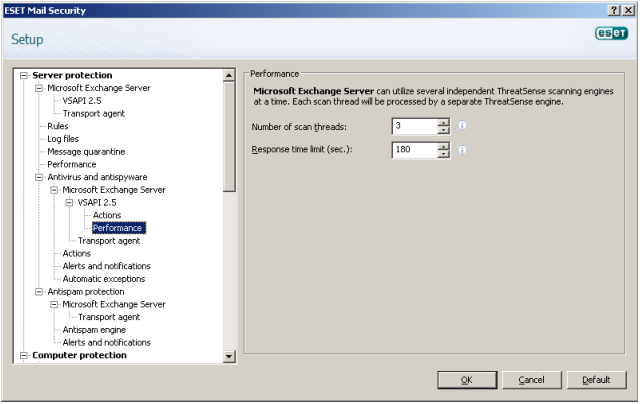The image size is (642, 404).
Task: Select the highlighted Performance tree item
Action: [x=118, y=228]
